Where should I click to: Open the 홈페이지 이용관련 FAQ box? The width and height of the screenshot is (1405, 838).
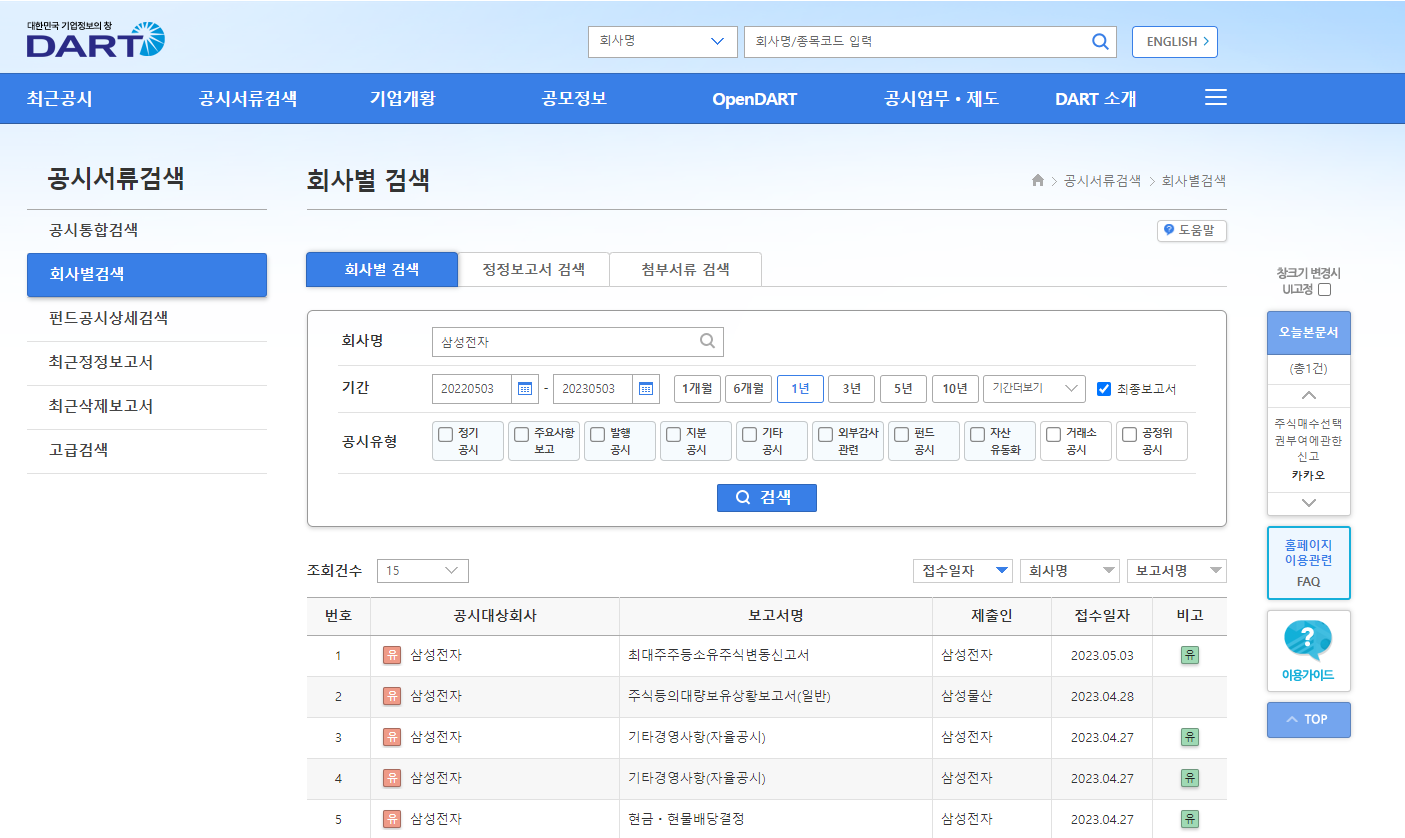pyautogui.click(x=1309, y=563)
